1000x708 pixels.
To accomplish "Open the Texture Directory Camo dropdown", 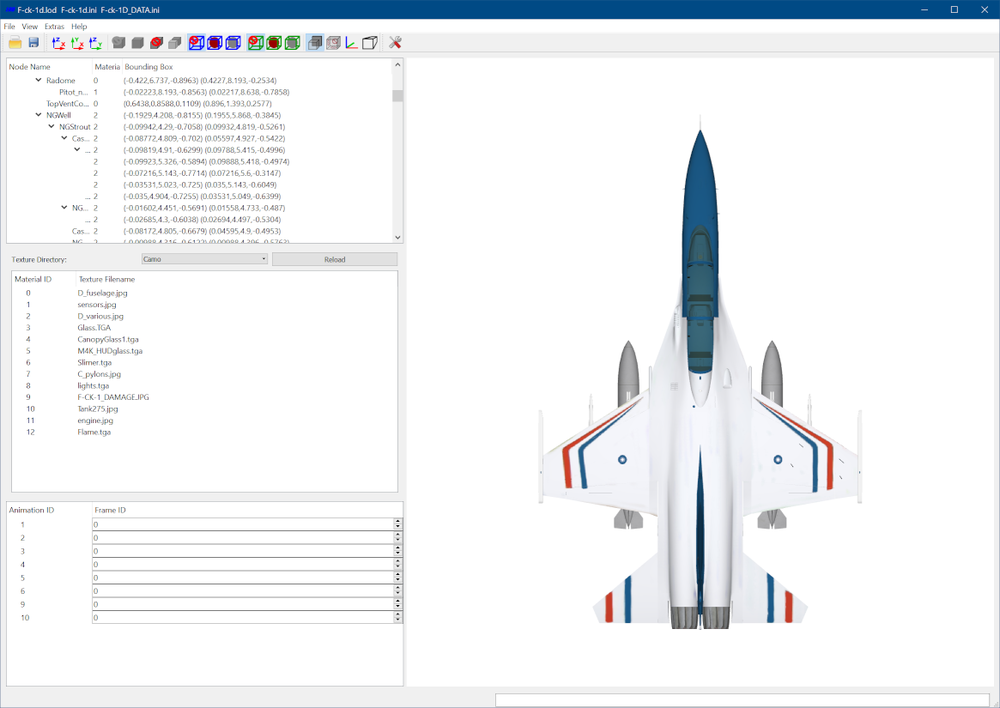I will 204,259.
